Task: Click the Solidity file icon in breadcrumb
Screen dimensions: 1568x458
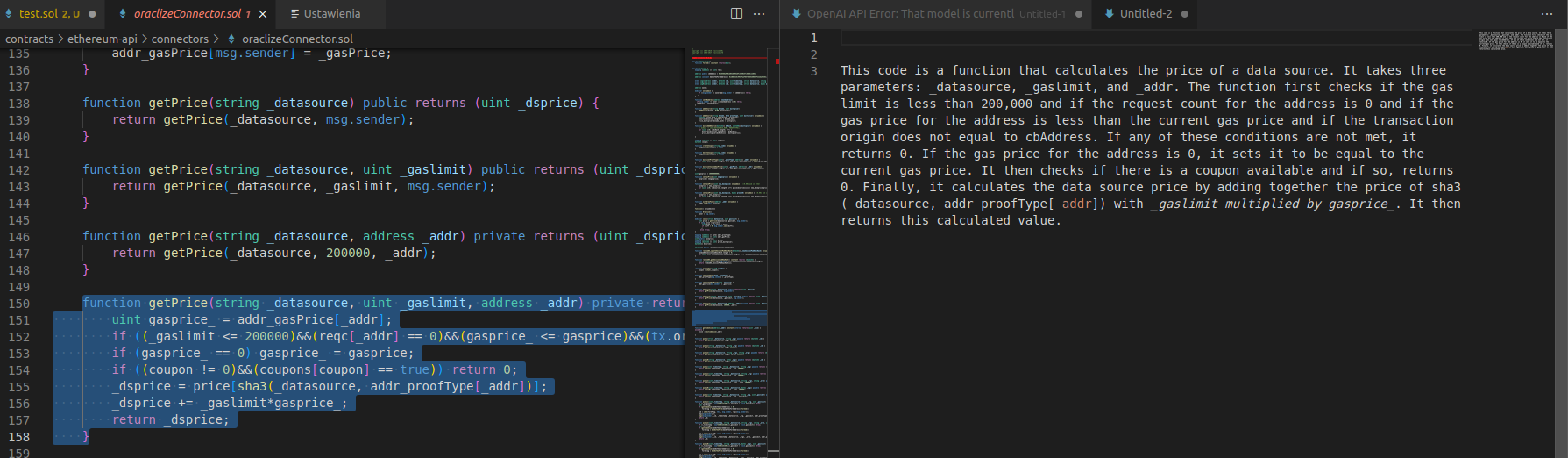Action: pos(231,39)
